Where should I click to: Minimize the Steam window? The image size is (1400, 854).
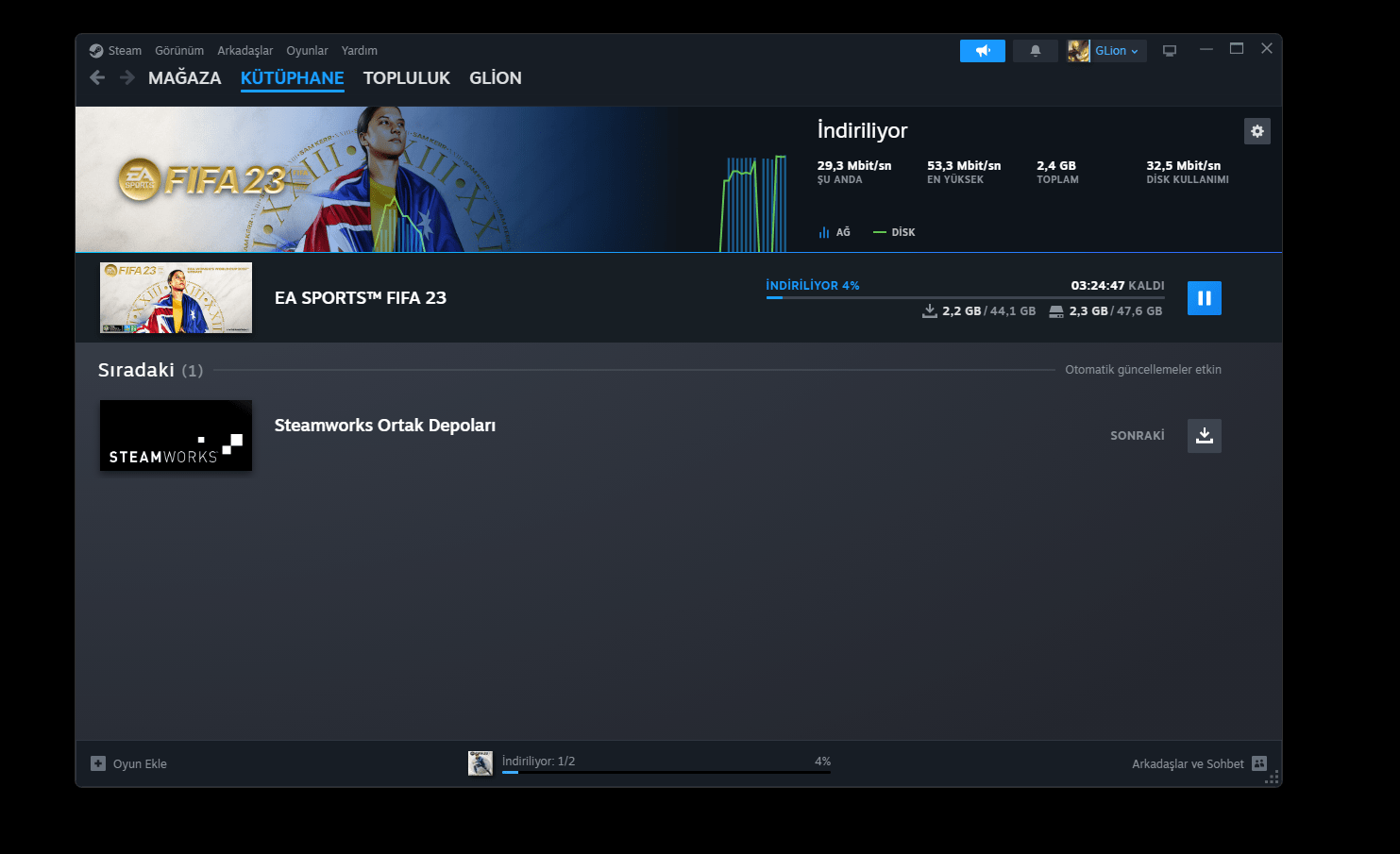pyautogui.click(x=1206, y=49)
